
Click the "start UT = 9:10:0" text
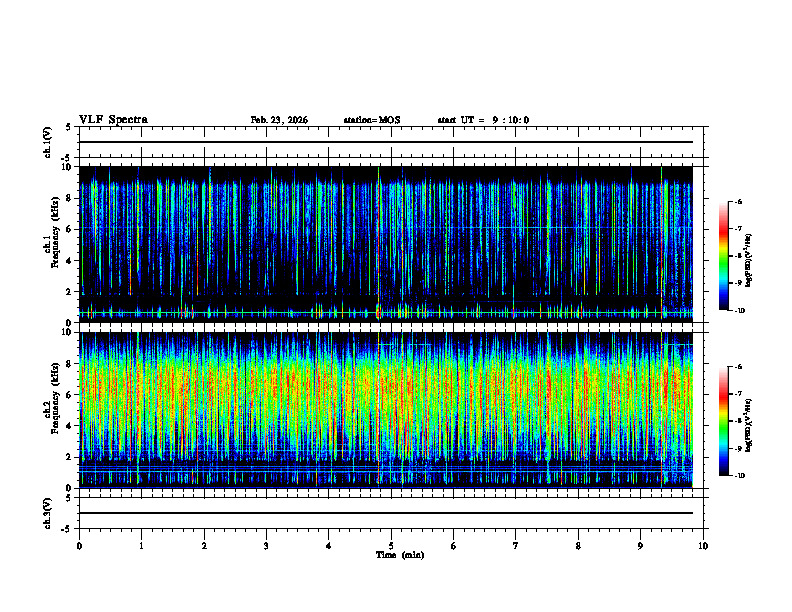[x=483, y=120]
